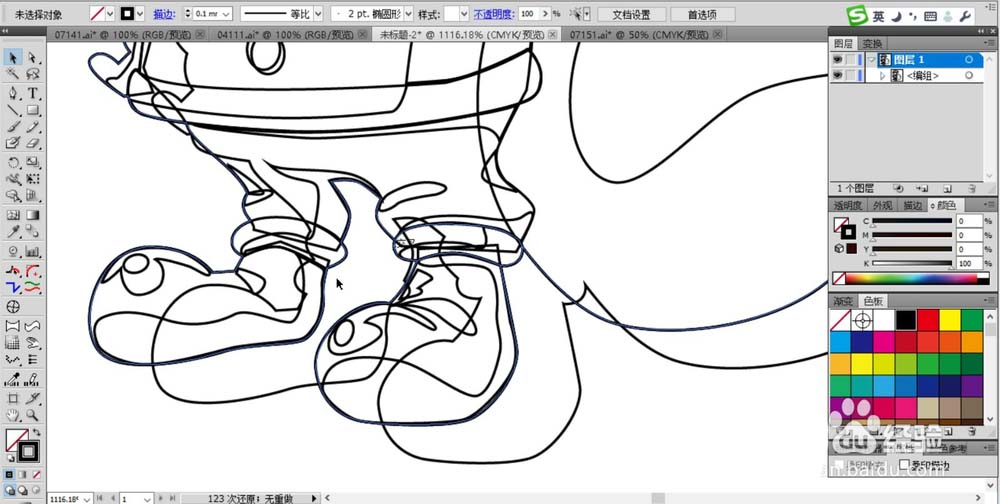Select the Eraser tool
The height and width of the screenshot is (504, 1000).
tap(32, 144)
